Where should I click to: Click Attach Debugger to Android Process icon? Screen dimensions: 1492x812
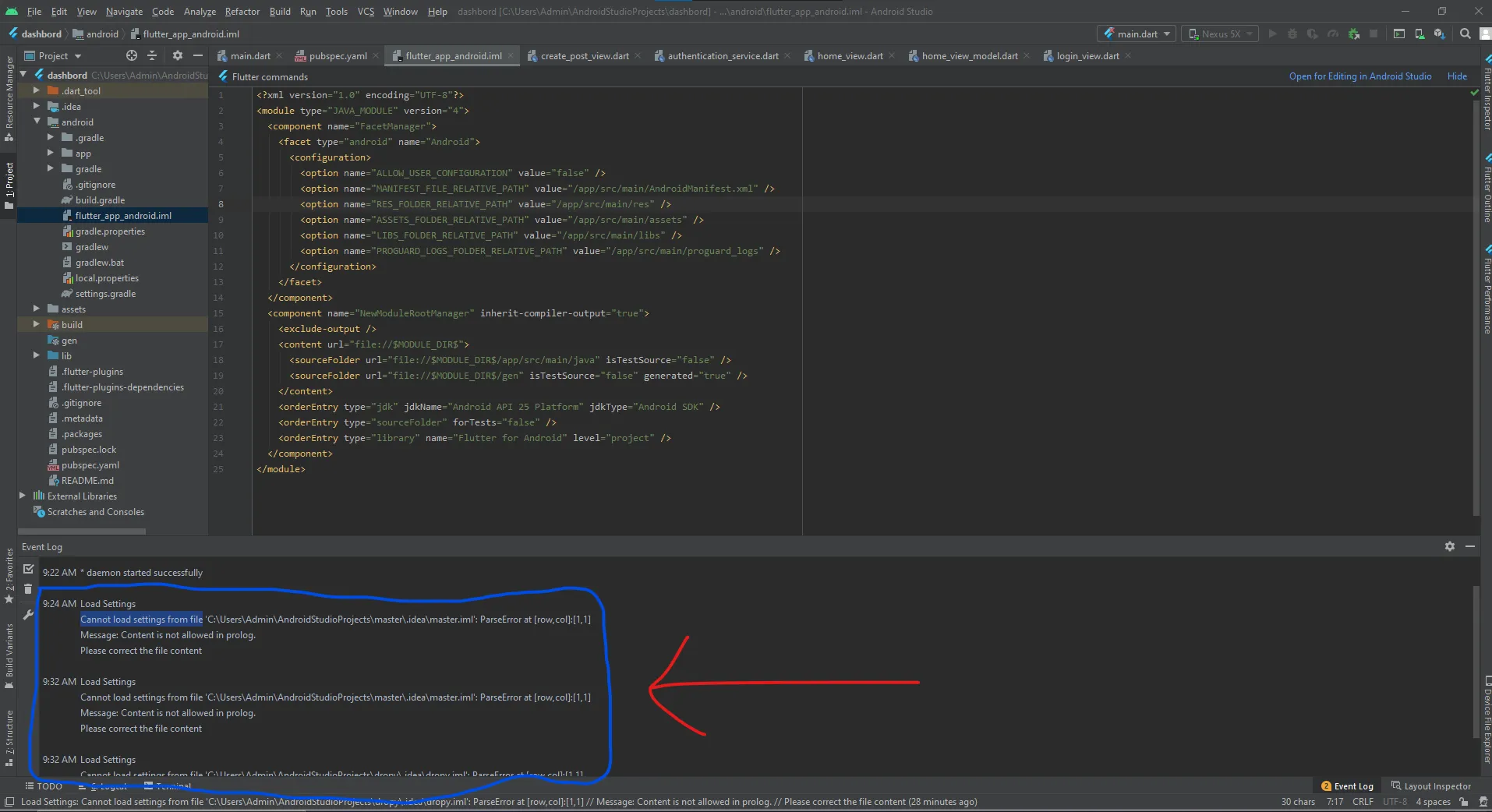click(1353, 34)
